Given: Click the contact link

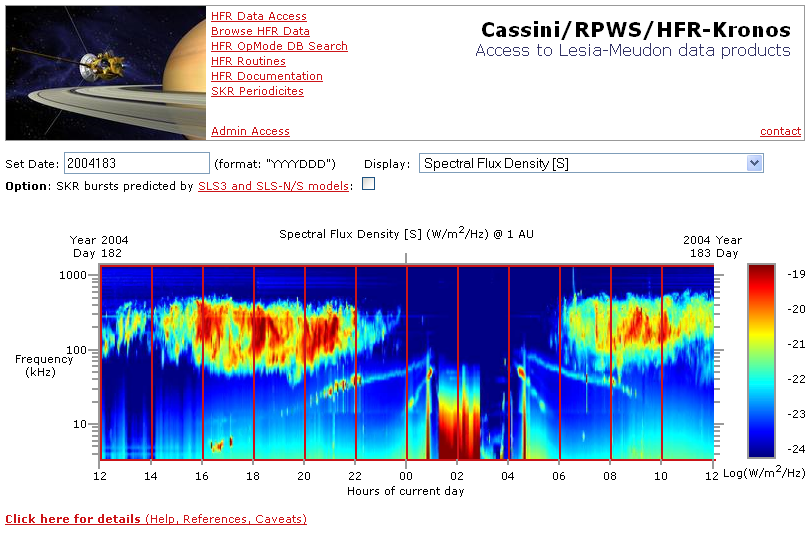Looking at the screenshot, I should pyautogui.click(x=780, y=131).
